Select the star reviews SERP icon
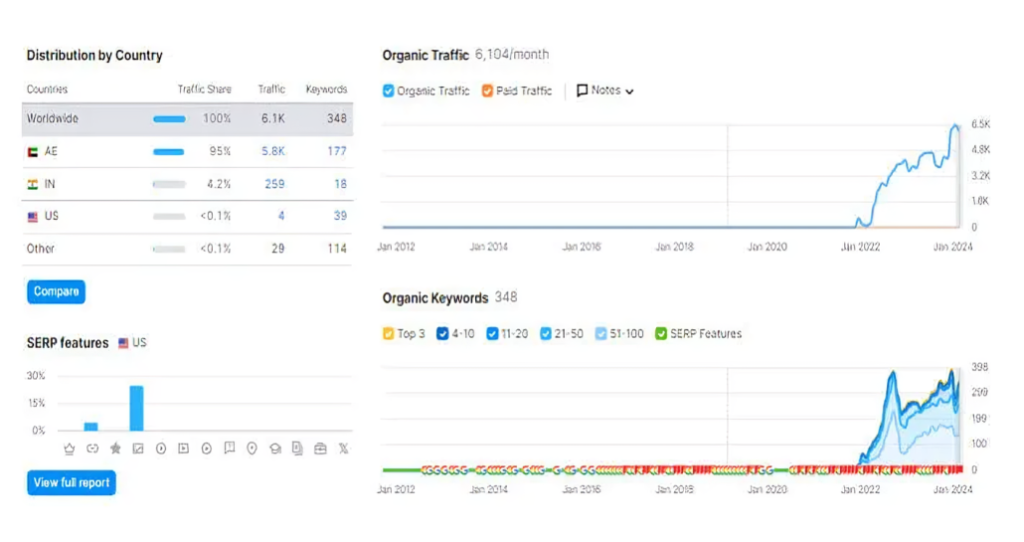Viewport: 1024px width, 542px height. [x=115, y=449]
